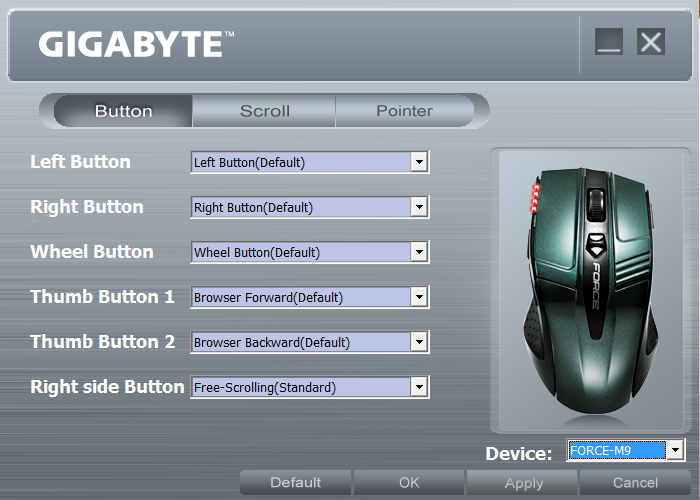The image size is (700, 500).
Task: Open the Device dropdown arrow
Action: pos(675,450)
